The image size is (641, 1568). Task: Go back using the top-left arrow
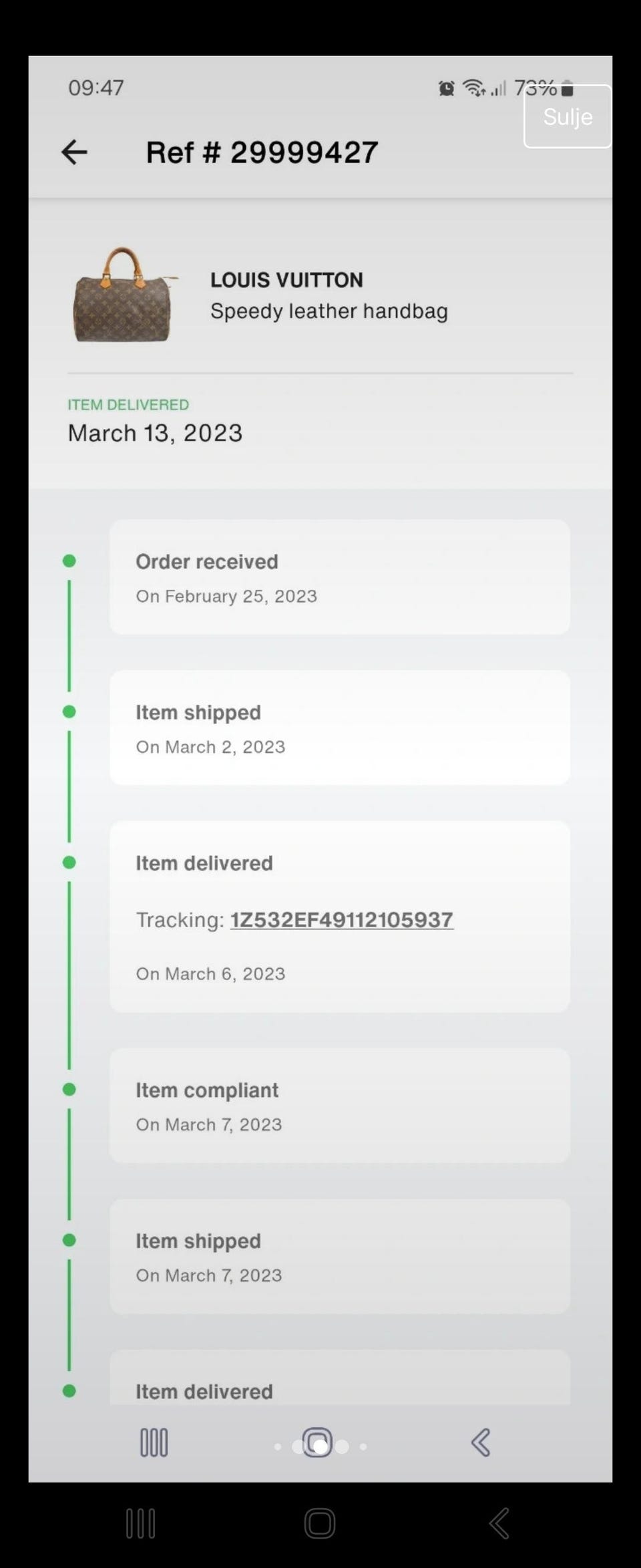(74, 152)
